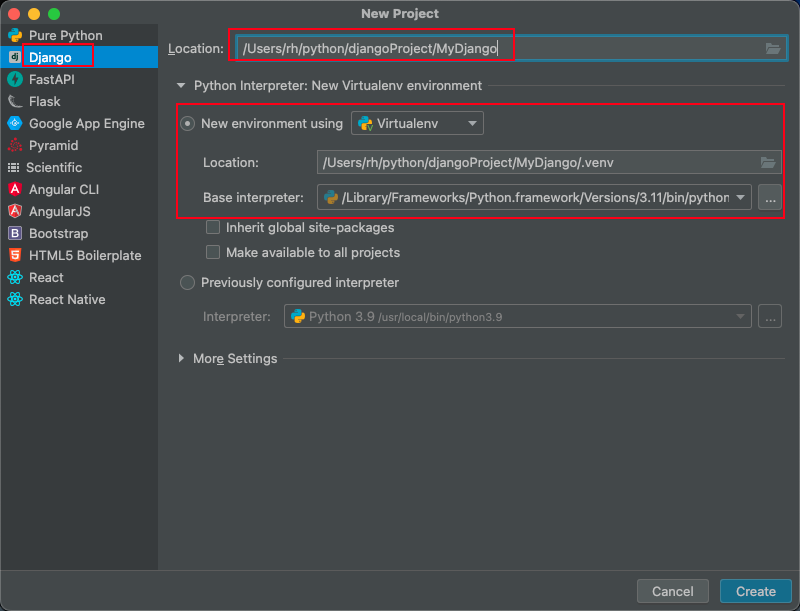
Task: Select Google App Engine project type
Action: click(x=79, y=123)
